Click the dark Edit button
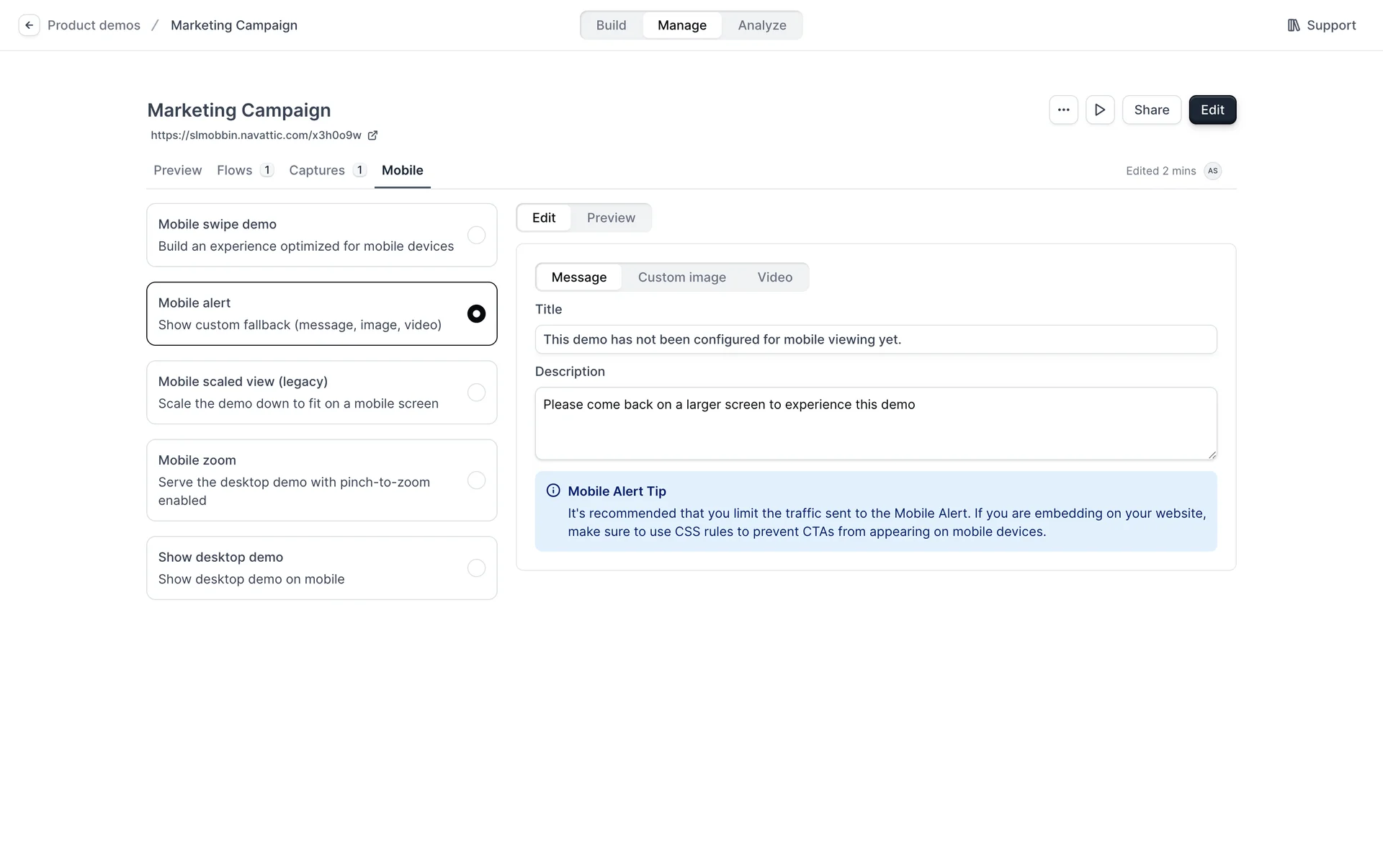The width and height of the screenshot is (1383, 868). tap(1212, 110)
